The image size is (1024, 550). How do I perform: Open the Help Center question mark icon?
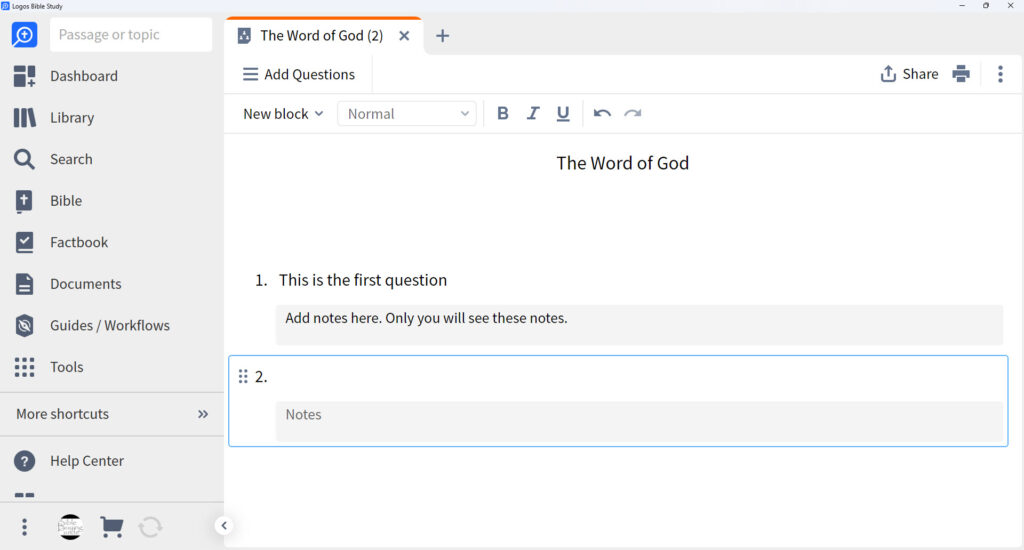pyautogui.click(x=24, y=461)
